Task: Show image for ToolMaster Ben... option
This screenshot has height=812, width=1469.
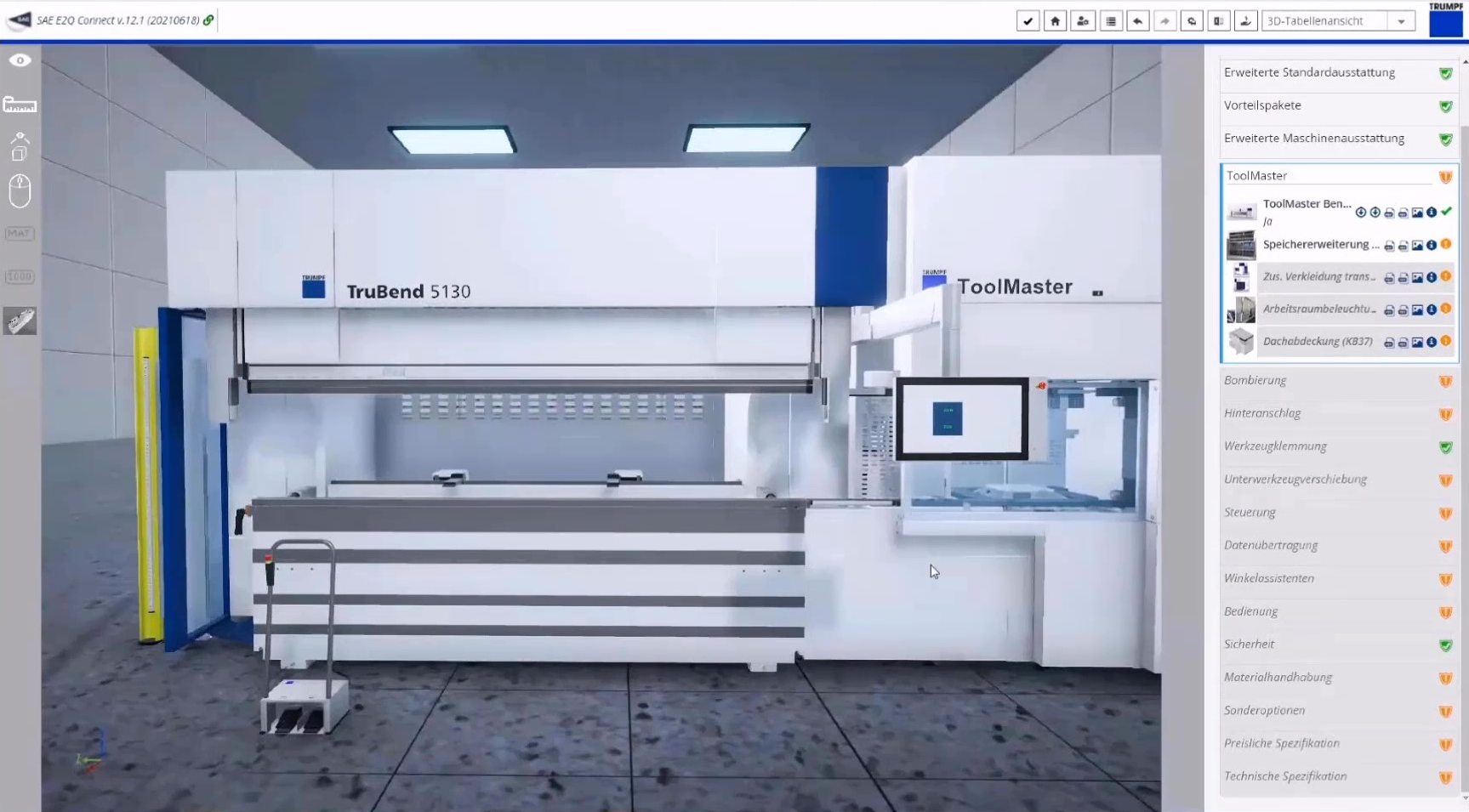Action: point(1417,213)
